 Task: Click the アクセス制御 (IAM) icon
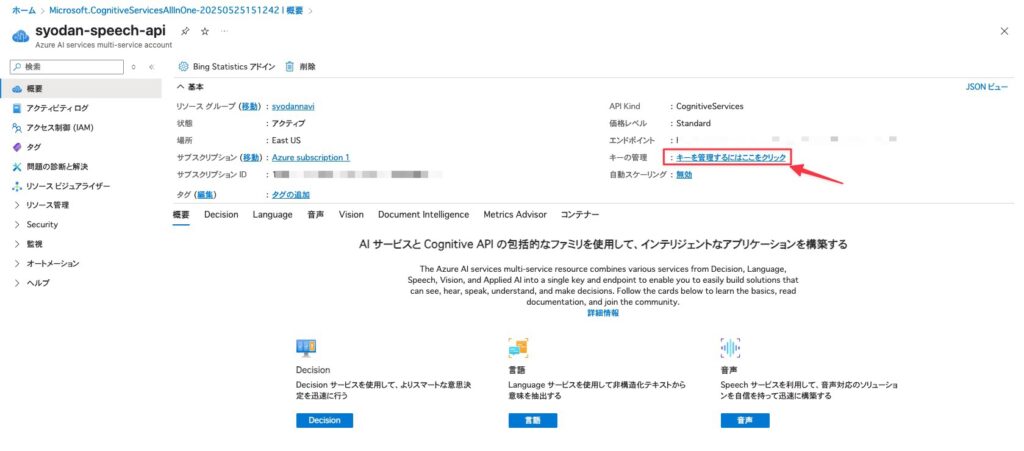pos(17,128)
